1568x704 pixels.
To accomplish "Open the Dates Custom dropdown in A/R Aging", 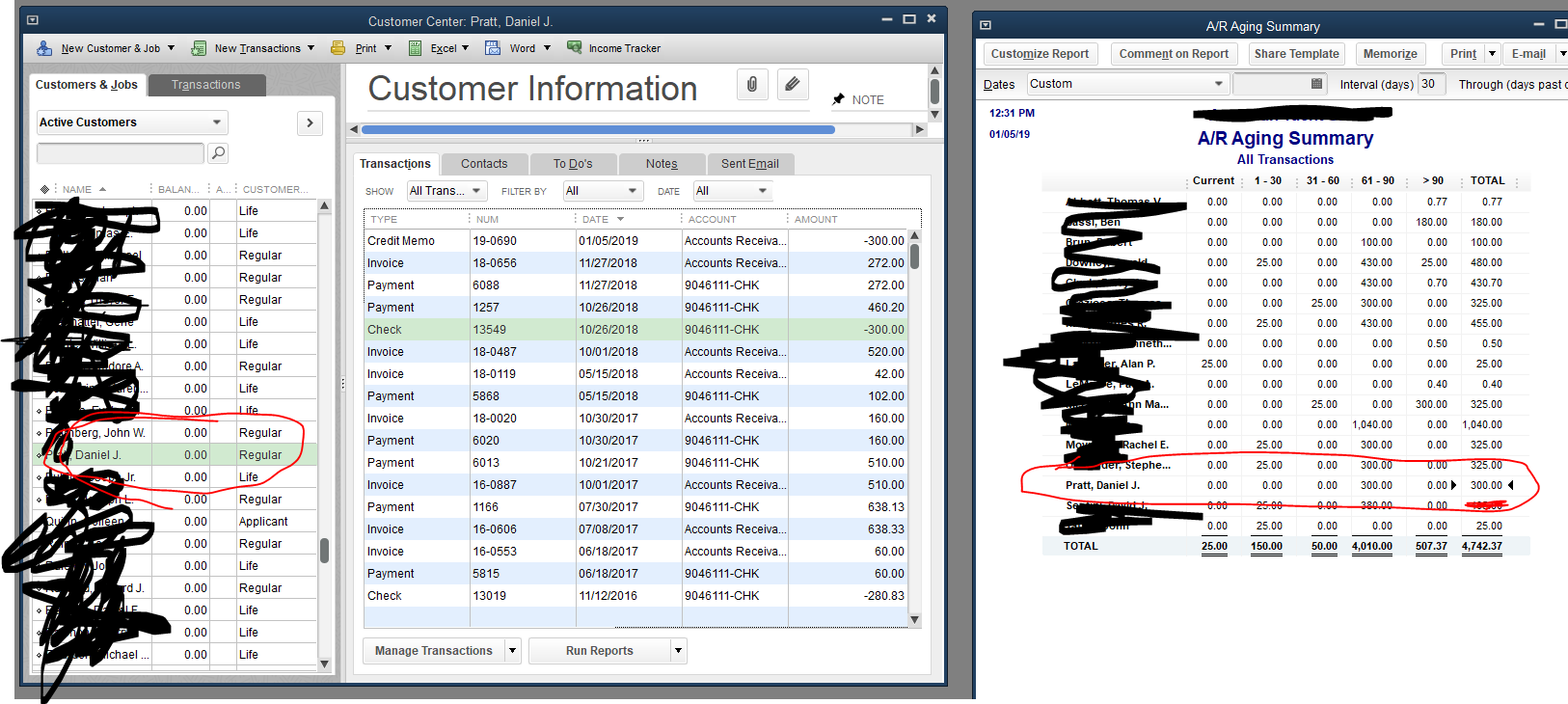I will (x=1127, y=84).
